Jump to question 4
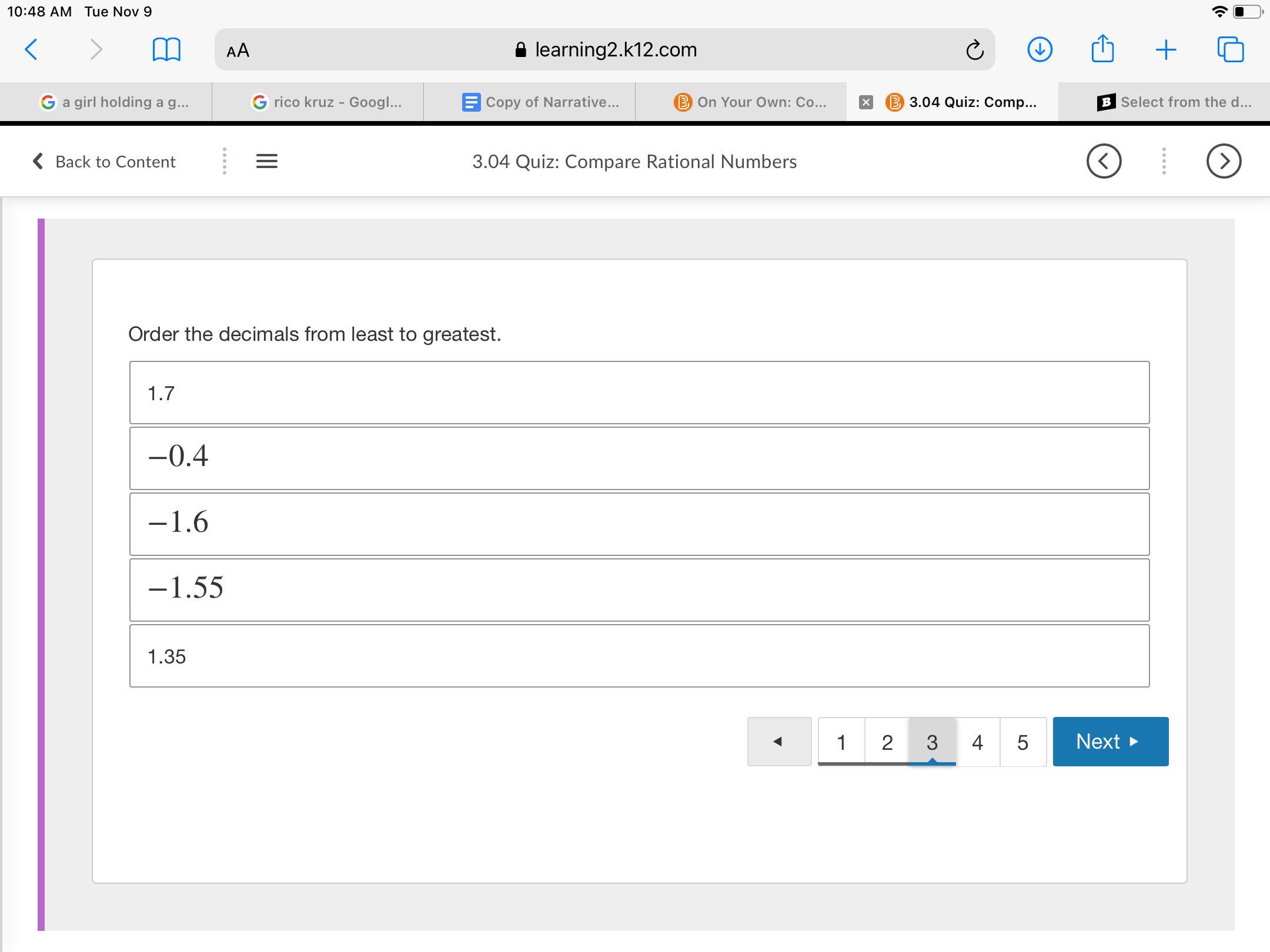 click(x=977, y=742)
